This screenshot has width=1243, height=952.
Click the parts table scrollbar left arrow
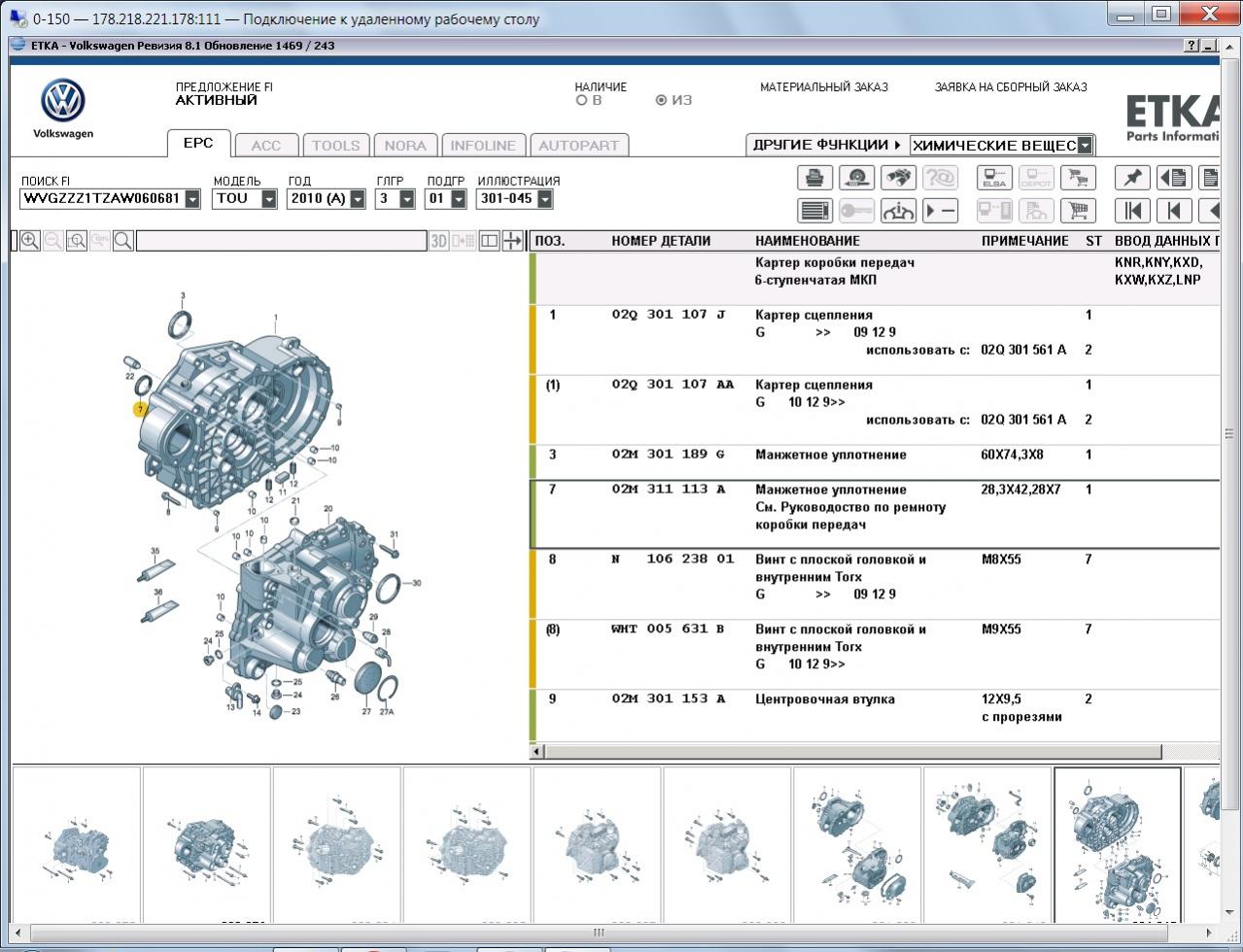tap(536, 752)
